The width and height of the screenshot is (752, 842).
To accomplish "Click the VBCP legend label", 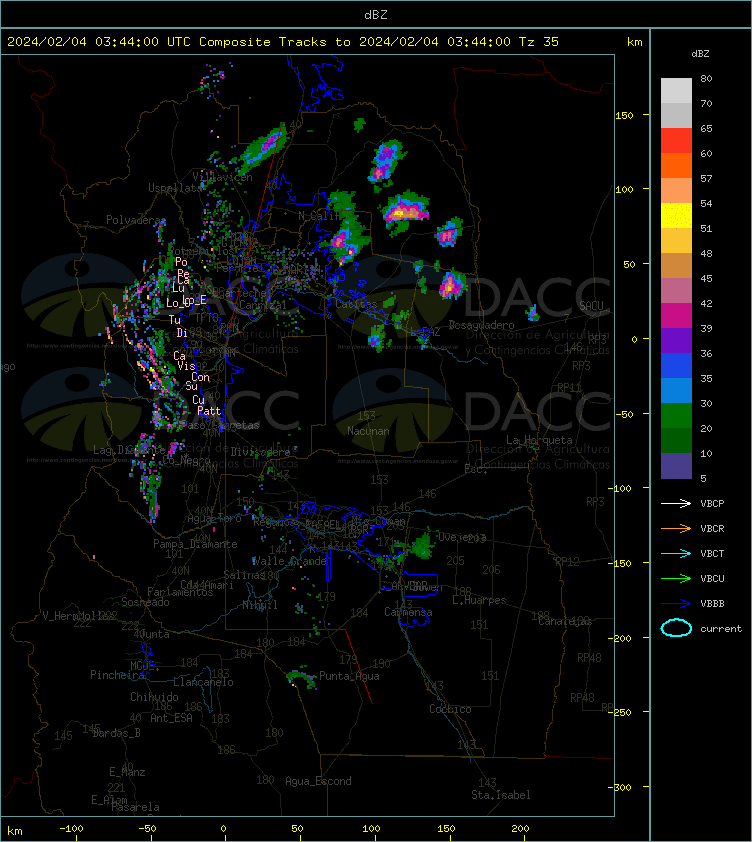I will [712, 503].
